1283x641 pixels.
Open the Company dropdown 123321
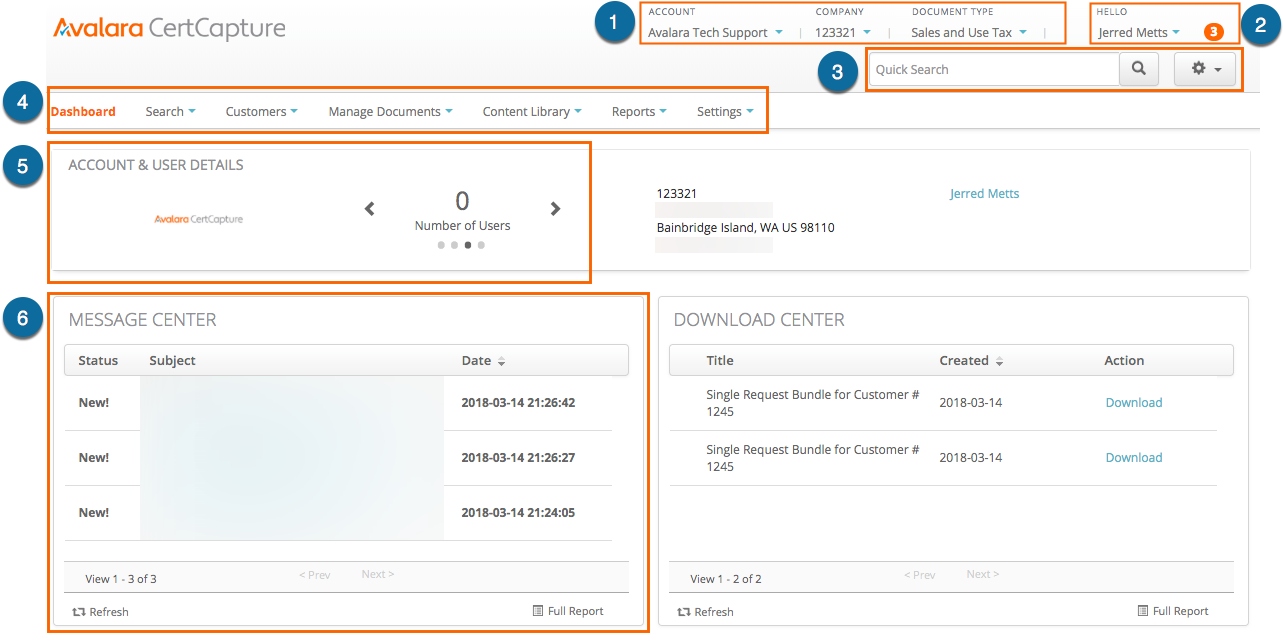[x=843, y=32]
